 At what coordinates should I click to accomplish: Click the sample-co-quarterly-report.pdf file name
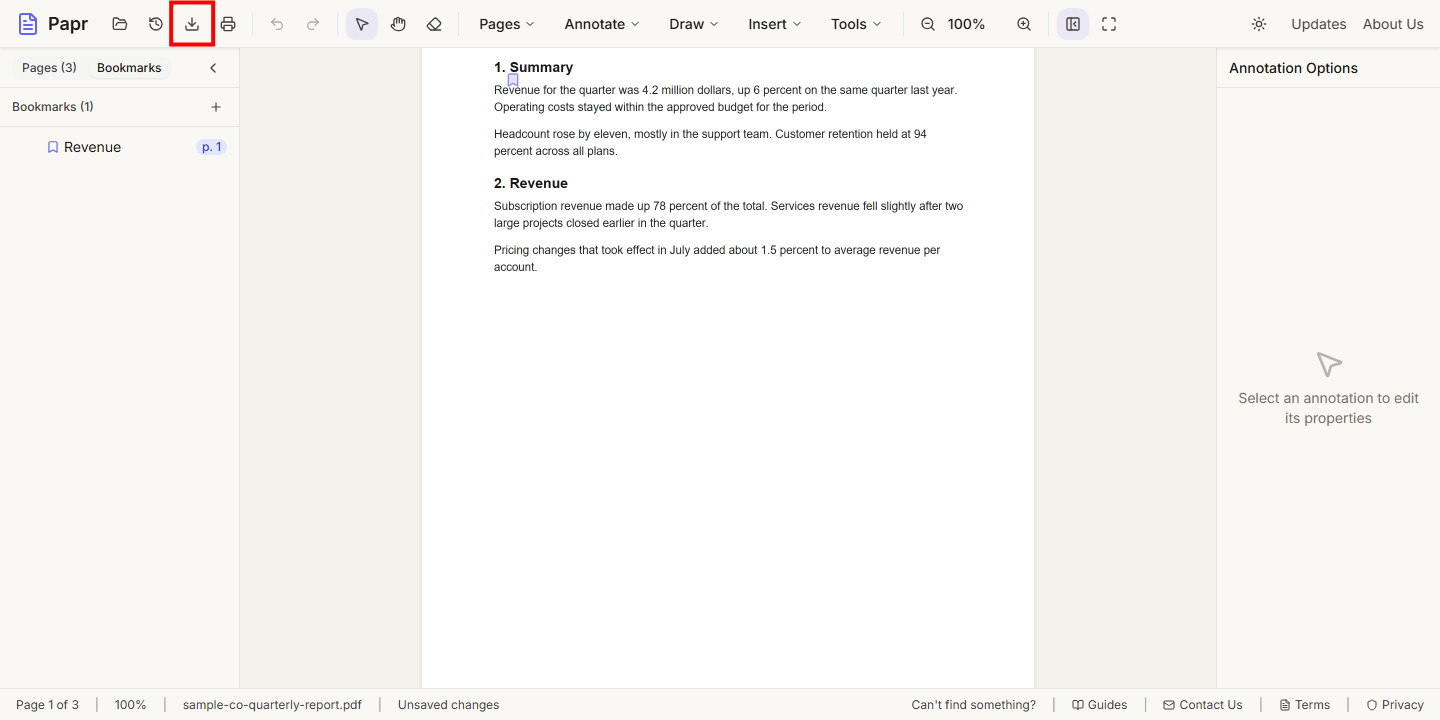pyautogui.click(x=272, y=705)
